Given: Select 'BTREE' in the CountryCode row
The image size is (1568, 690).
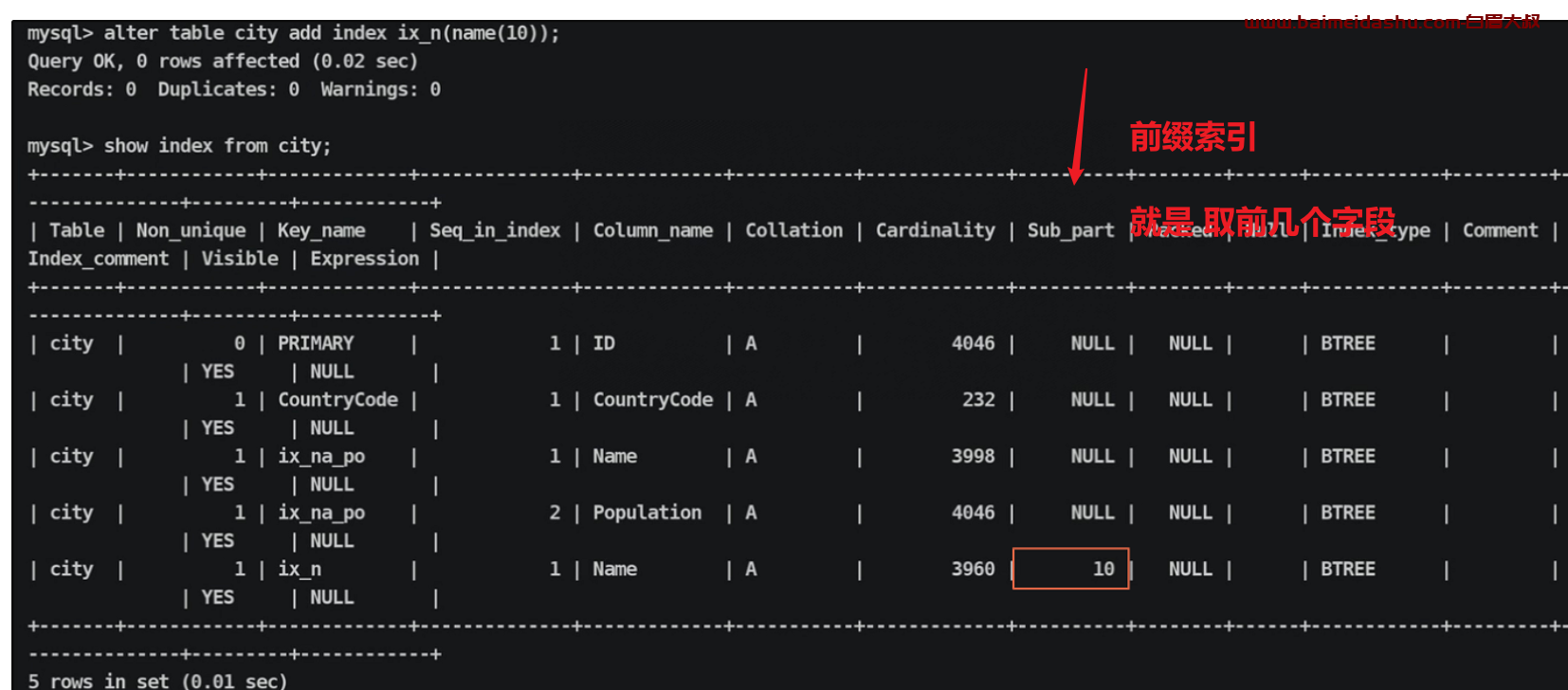Looking at the screenshot, I should pos(1348,400).
